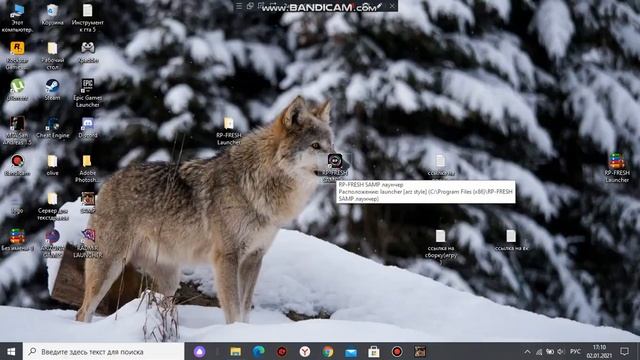The height and width of the screenshot is (360, 640).
Task: Open the notification center
Action: pyautogui.click(x=624, y=351)
